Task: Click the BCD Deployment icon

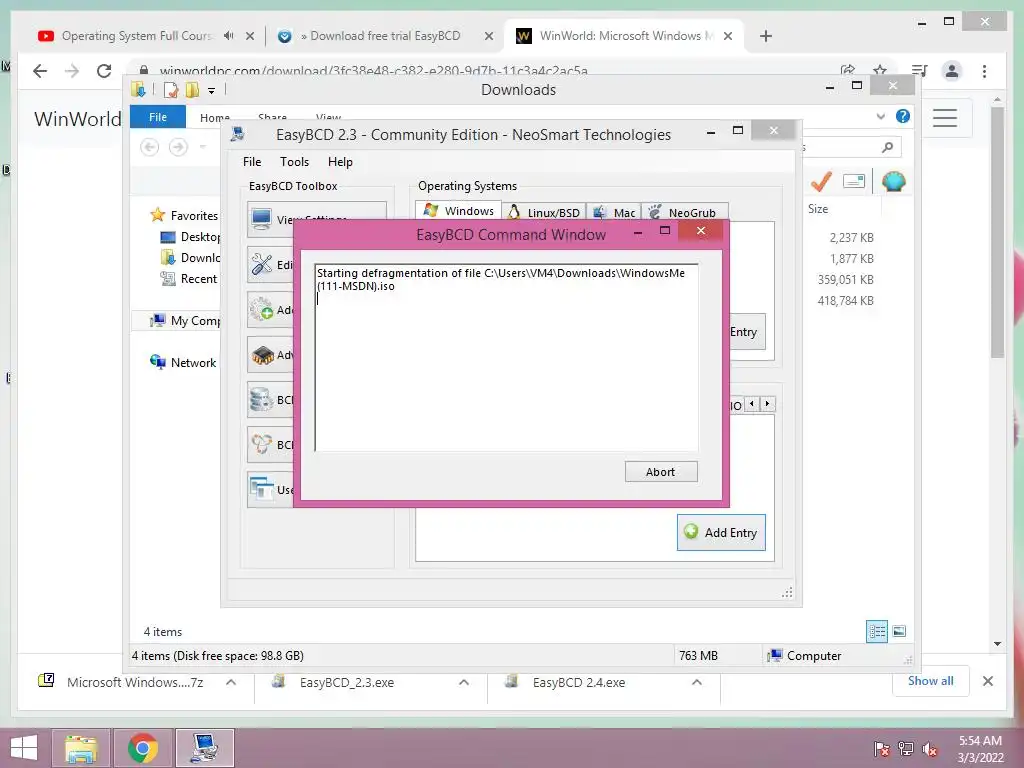Action: tap(262, 445)
